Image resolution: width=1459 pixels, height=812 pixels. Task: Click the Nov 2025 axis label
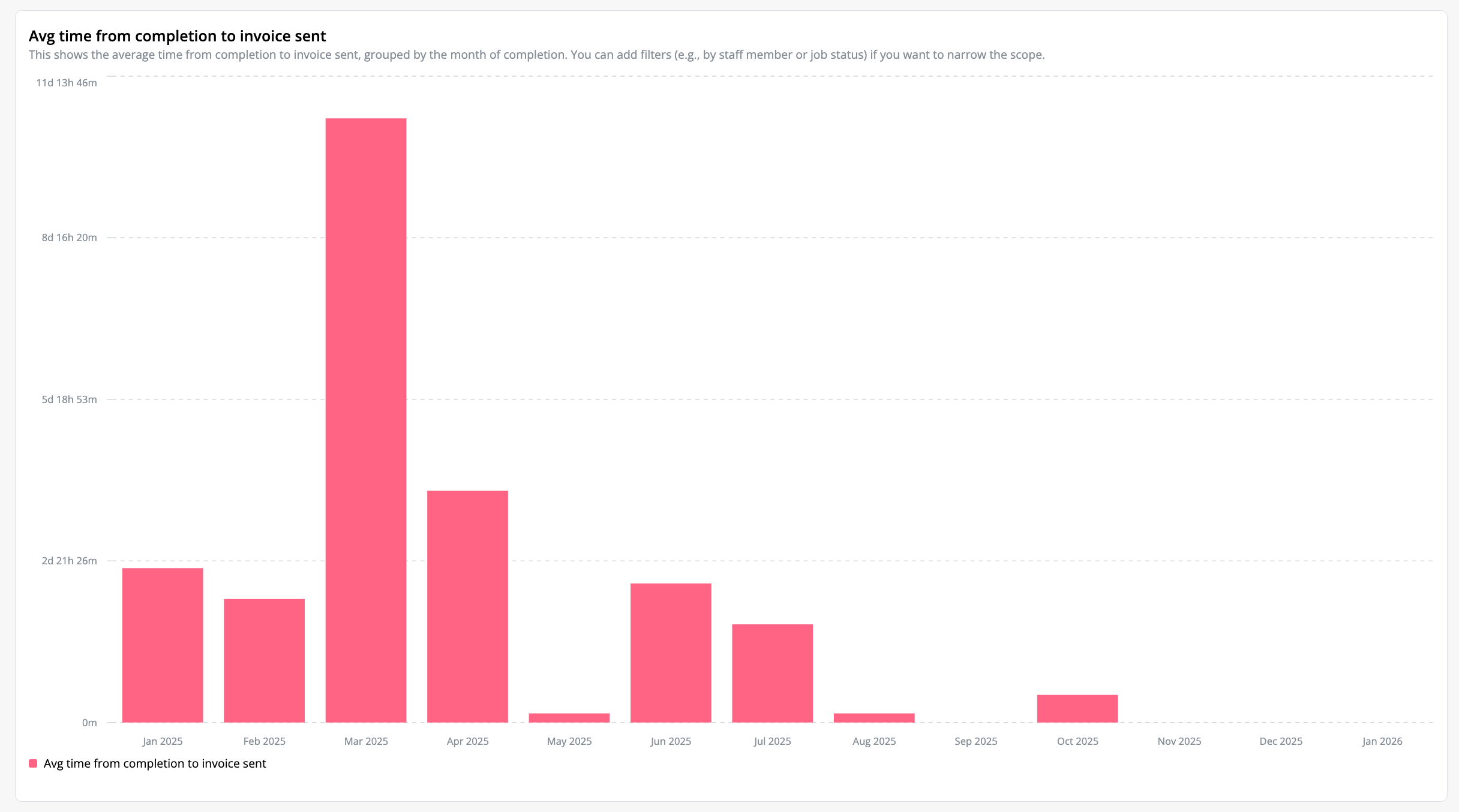1179,741
